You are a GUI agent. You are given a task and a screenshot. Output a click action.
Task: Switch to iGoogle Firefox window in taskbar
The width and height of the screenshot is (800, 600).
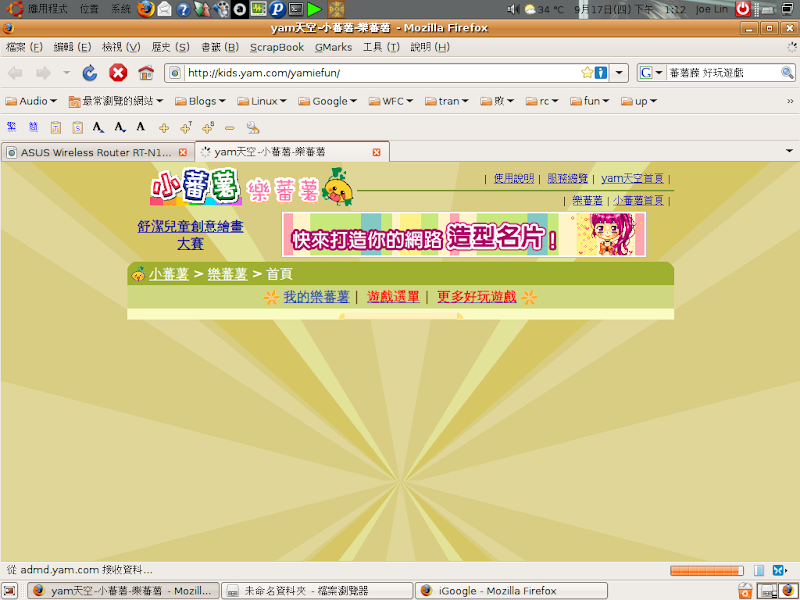[511, 591]
